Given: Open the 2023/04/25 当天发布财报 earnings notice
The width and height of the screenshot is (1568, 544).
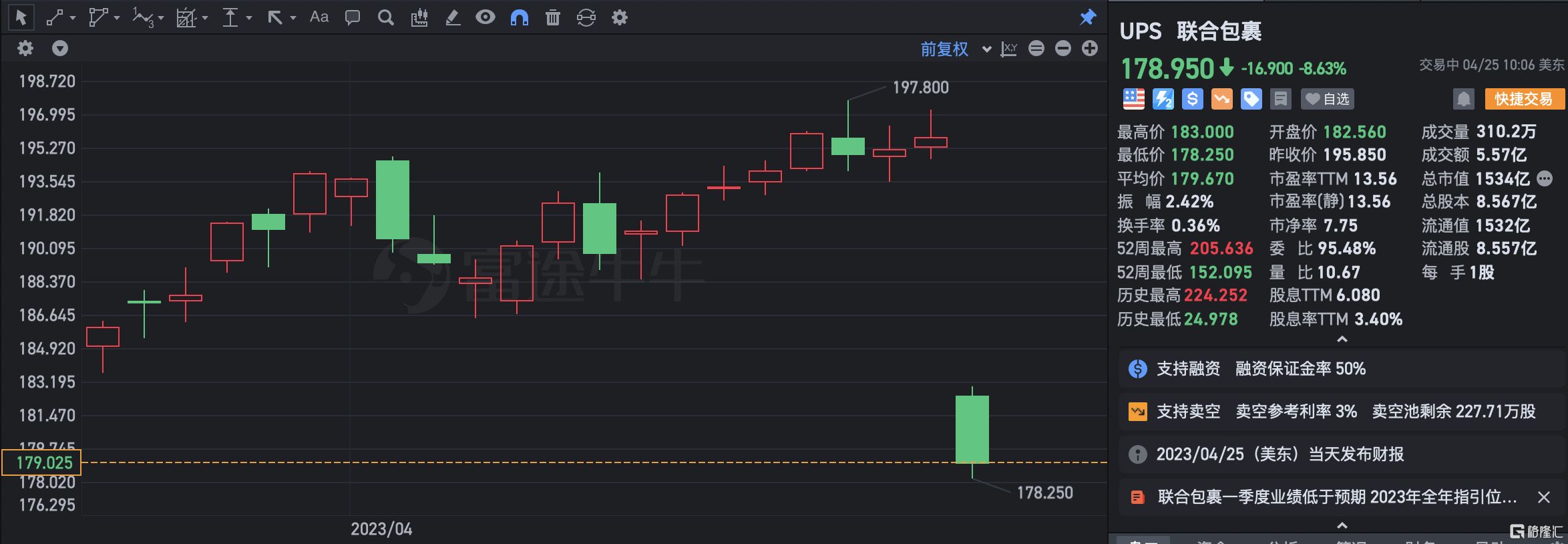Looking at the screenshot, I should (1342, 454).
